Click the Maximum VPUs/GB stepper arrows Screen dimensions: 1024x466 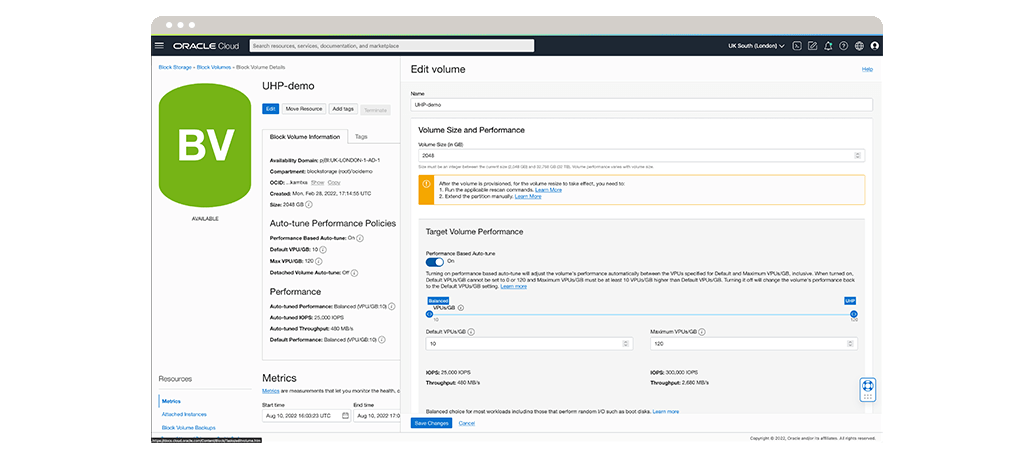point(850,344)
